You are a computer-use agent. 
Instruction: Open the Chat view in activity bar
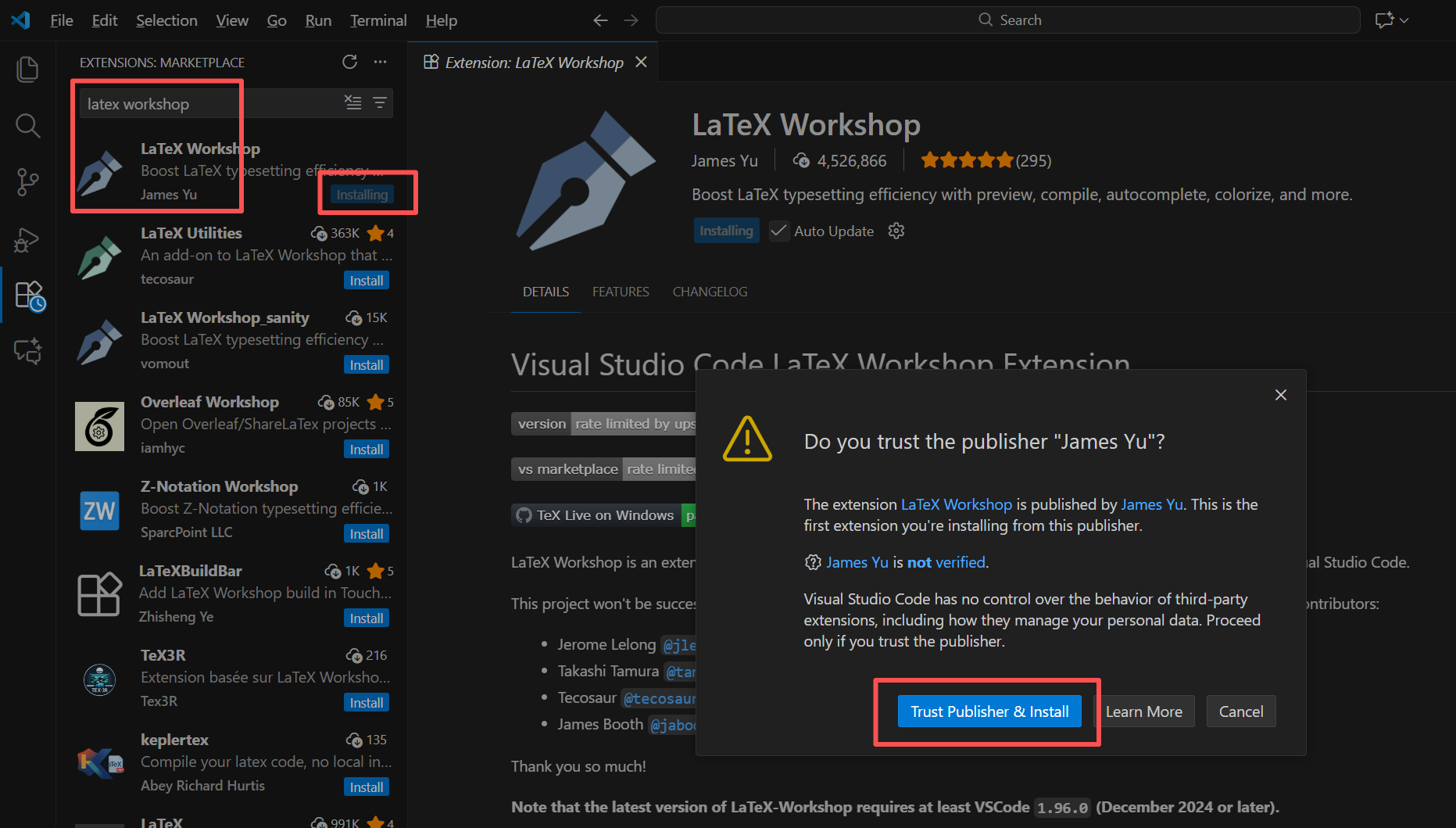click(27, 351)
